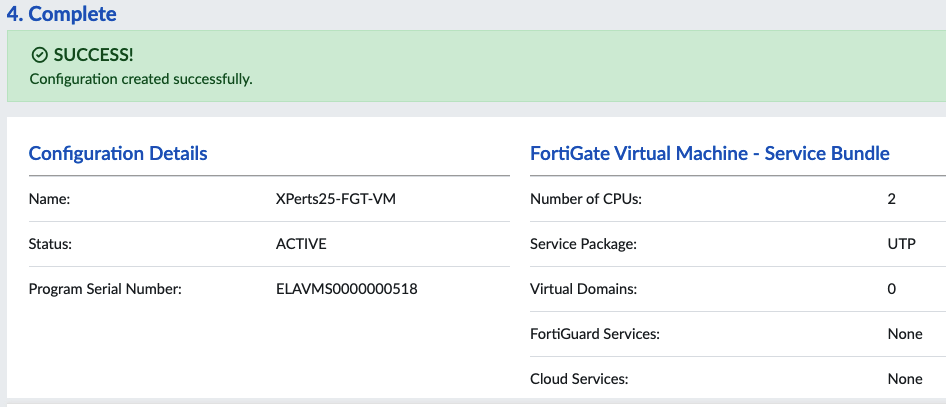Click the 'Program Serial Number:' label
Screen dimensions: 946x407
click(x=105, y=289)
